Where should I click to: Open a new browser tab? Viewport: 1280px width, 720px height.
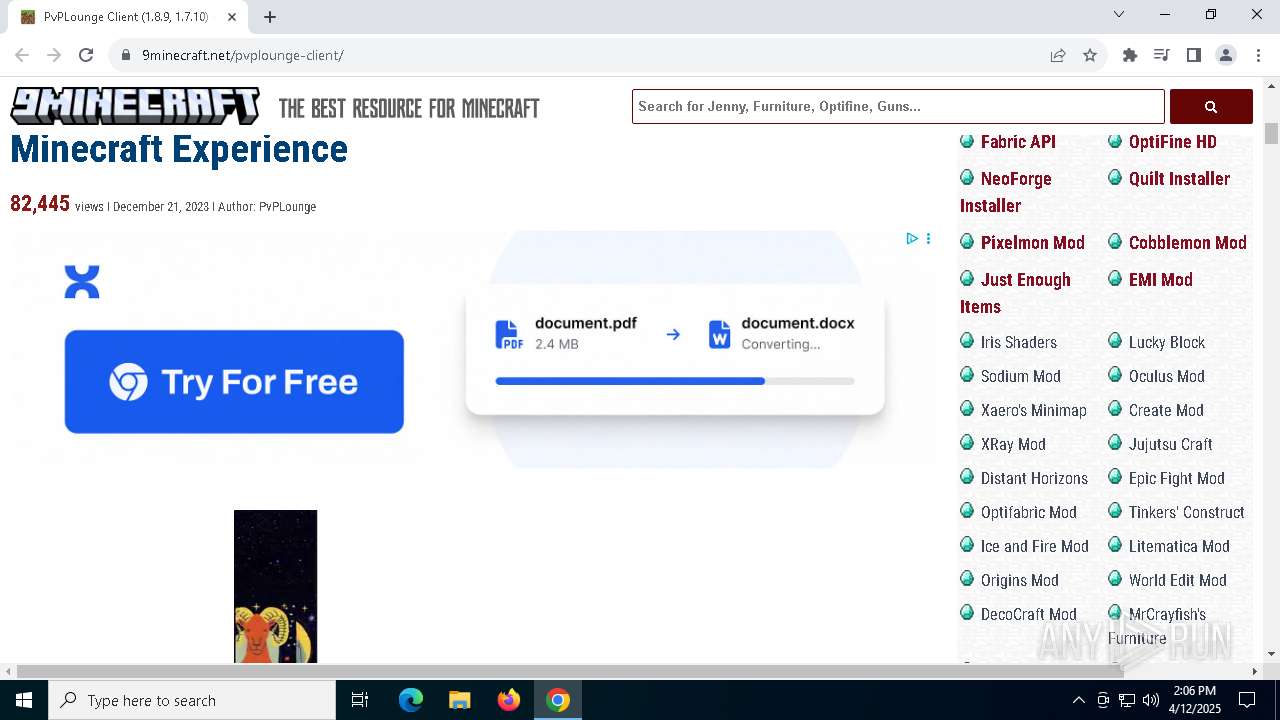[270, 17]
